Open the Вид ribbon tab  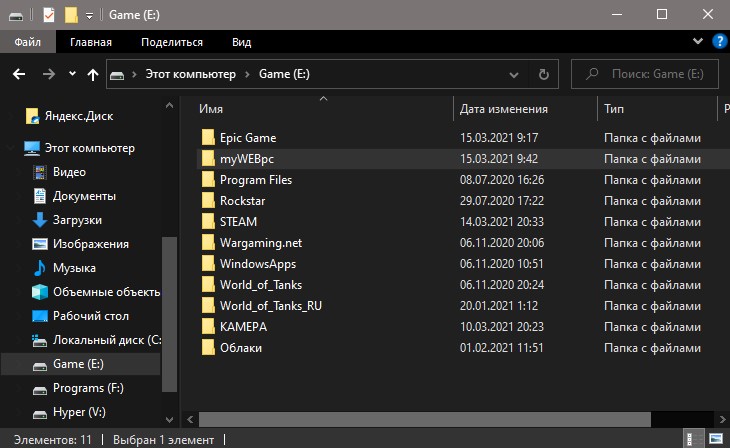tap(242, 42)
